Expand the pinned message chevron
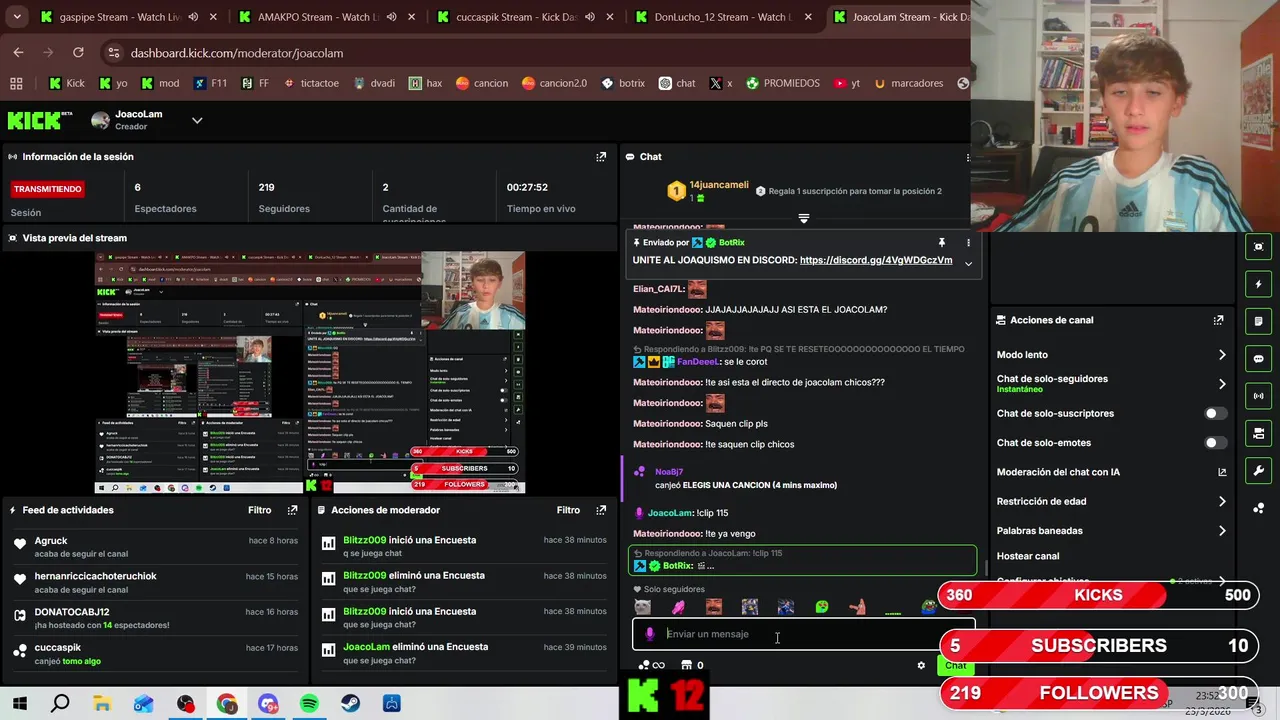This screenshot has height=720, width=1280. (968, 263)
